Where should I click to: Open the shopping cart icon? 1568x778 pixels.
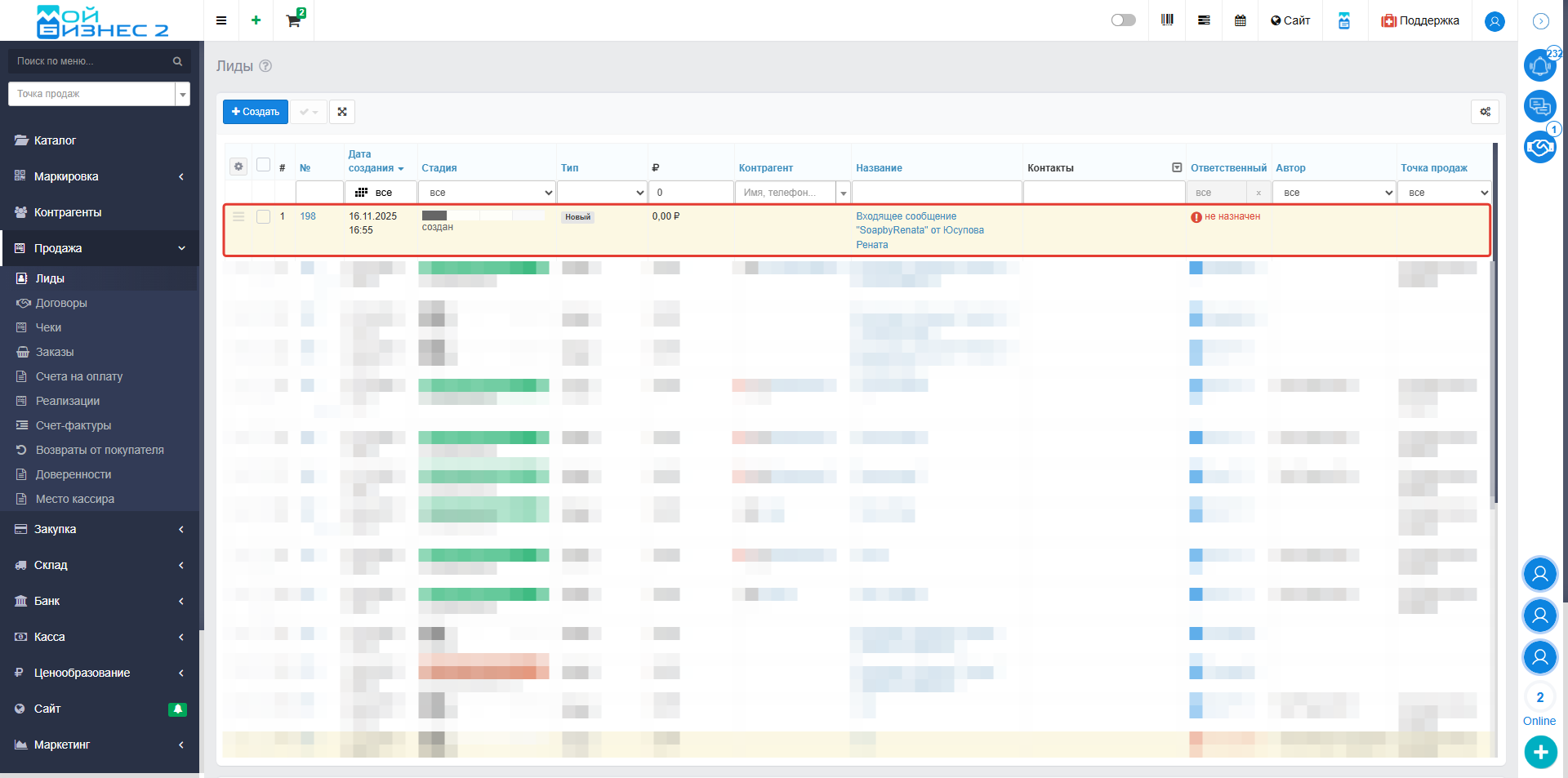click(293, 20)
